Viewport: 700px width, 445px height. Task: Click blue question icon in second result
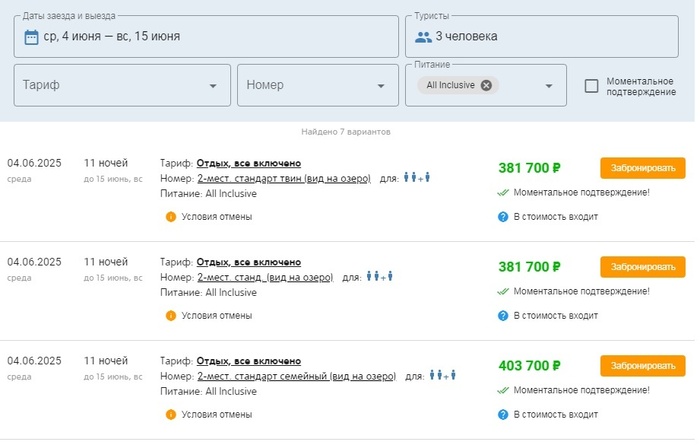[x=503, y=316]
